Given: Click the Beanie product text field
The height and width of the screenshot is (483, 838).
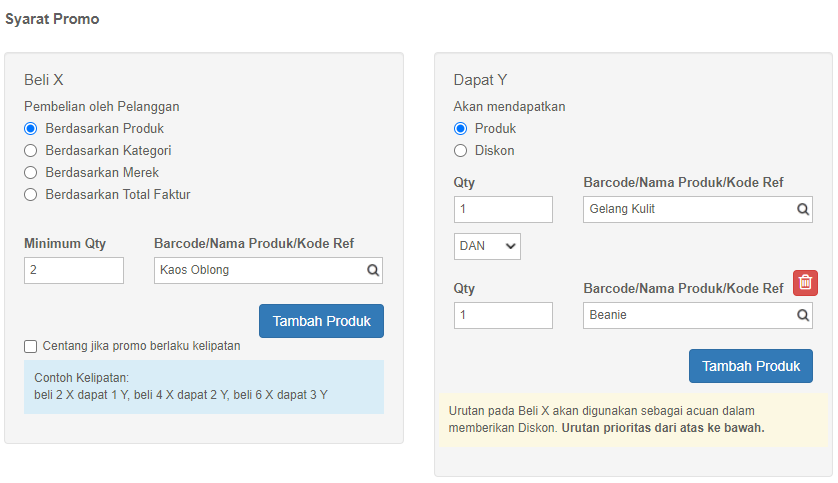Looking at the screenshot, I should pyautogui.click(x=698, y=315).
